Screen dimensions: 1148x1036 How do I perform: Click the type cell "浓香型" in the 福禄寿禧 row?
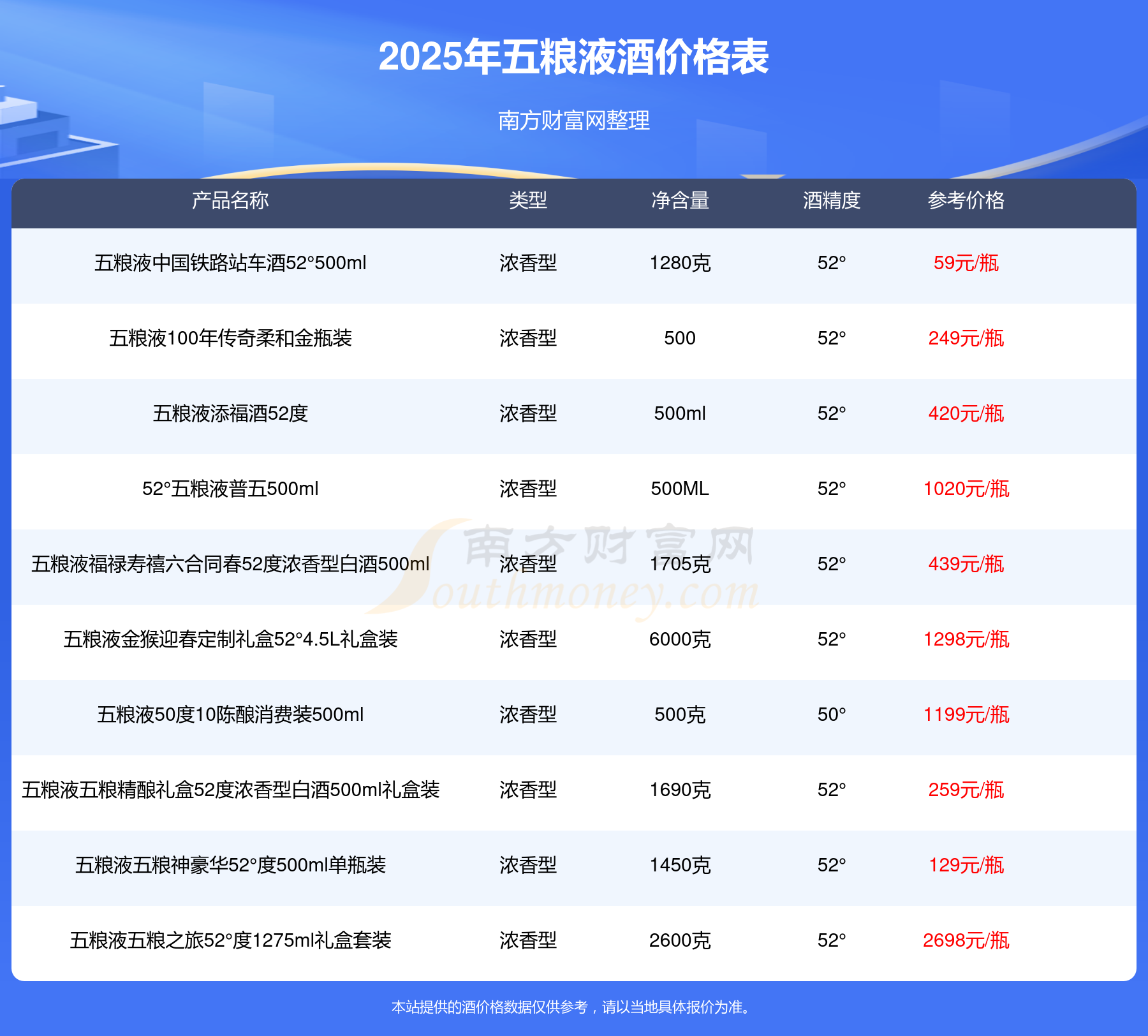(x=528, y=564)
